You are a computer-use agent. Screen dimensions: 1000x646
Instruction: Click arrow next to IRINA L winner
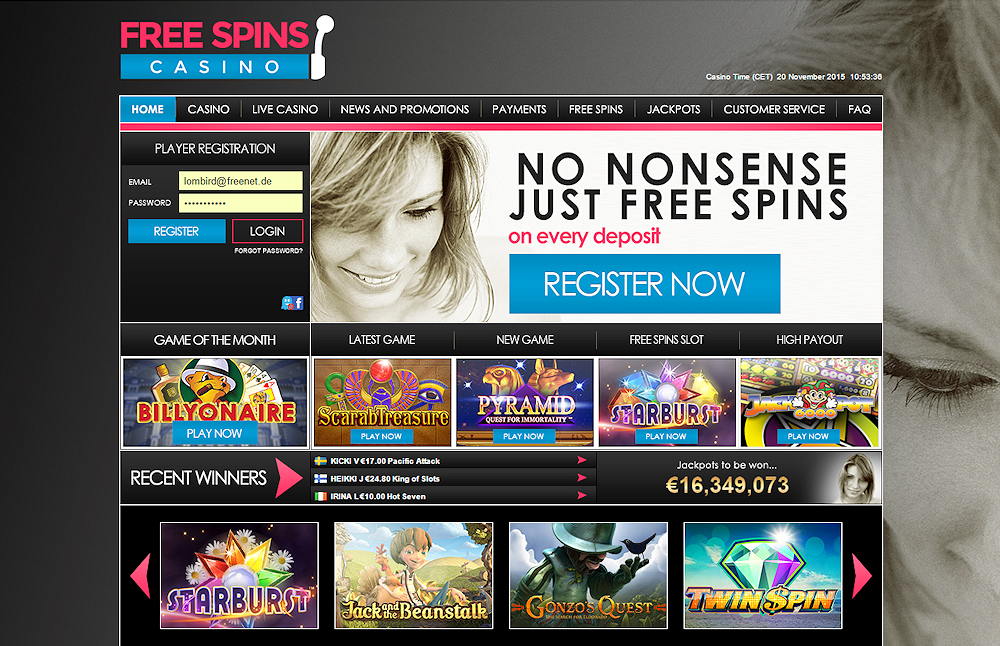582,496
